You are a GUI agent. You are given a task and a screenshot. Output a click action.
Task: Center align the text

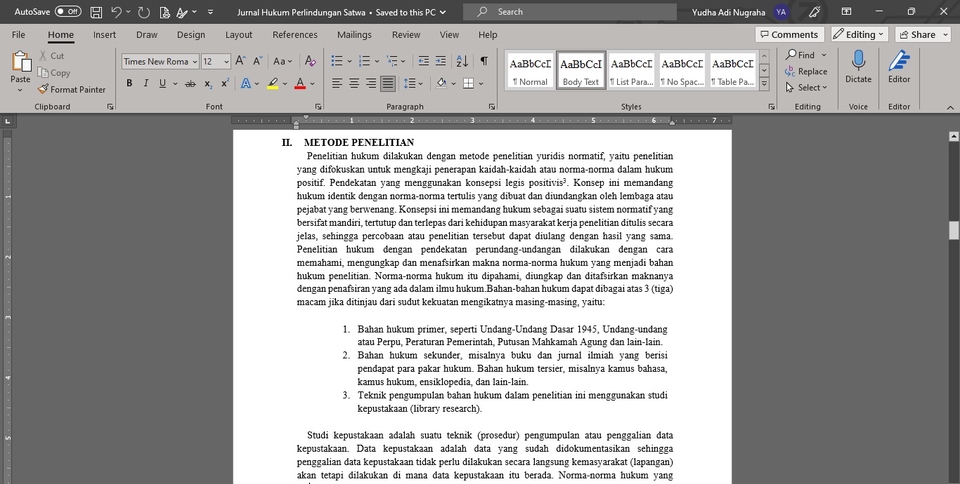[354, 84]
